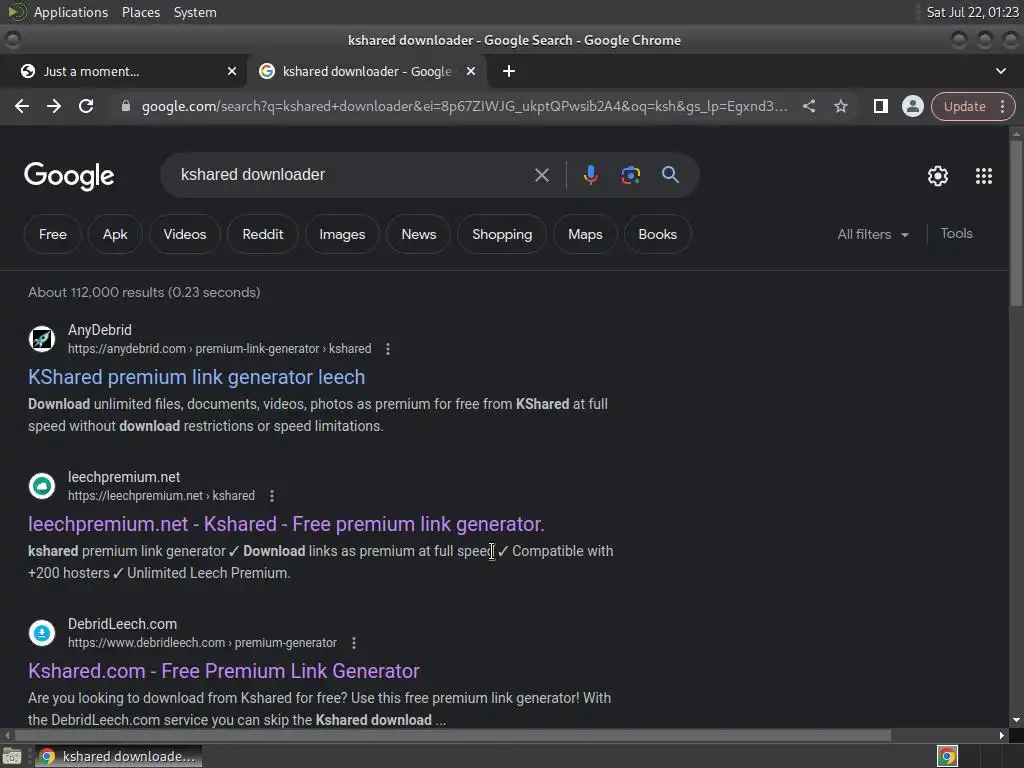Open search Tools options

pyautogui.click(x=957, y=234)
